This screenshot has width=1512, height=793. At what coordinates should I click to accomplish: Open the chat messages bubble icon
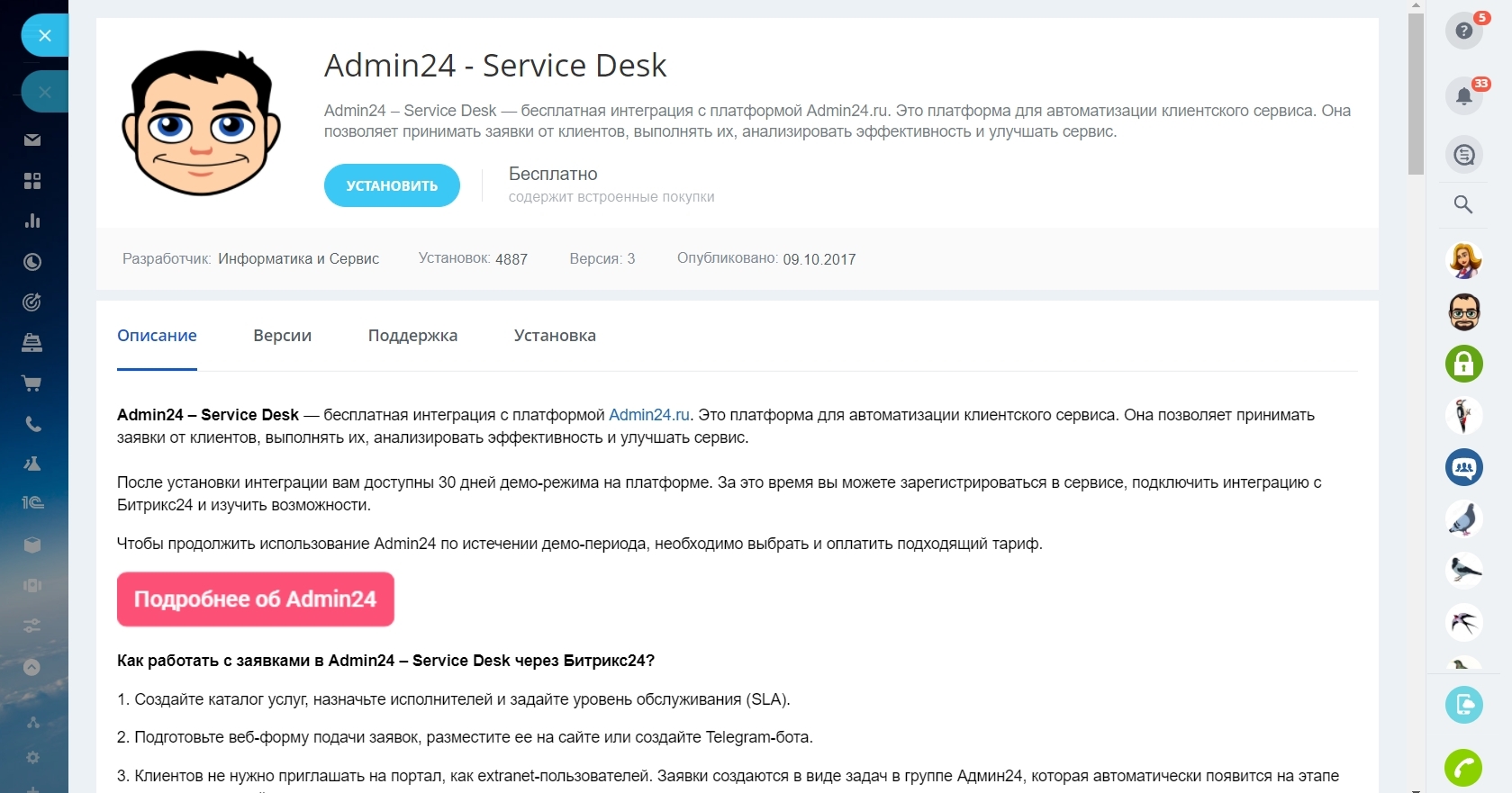click(1464, 155)
